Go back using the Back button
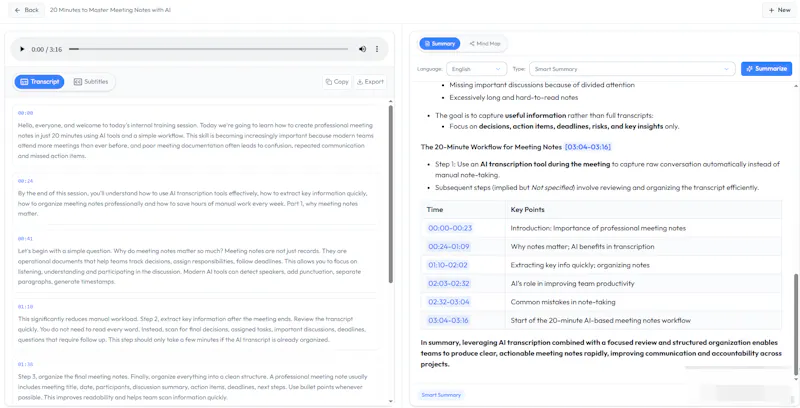 (27, 10)
